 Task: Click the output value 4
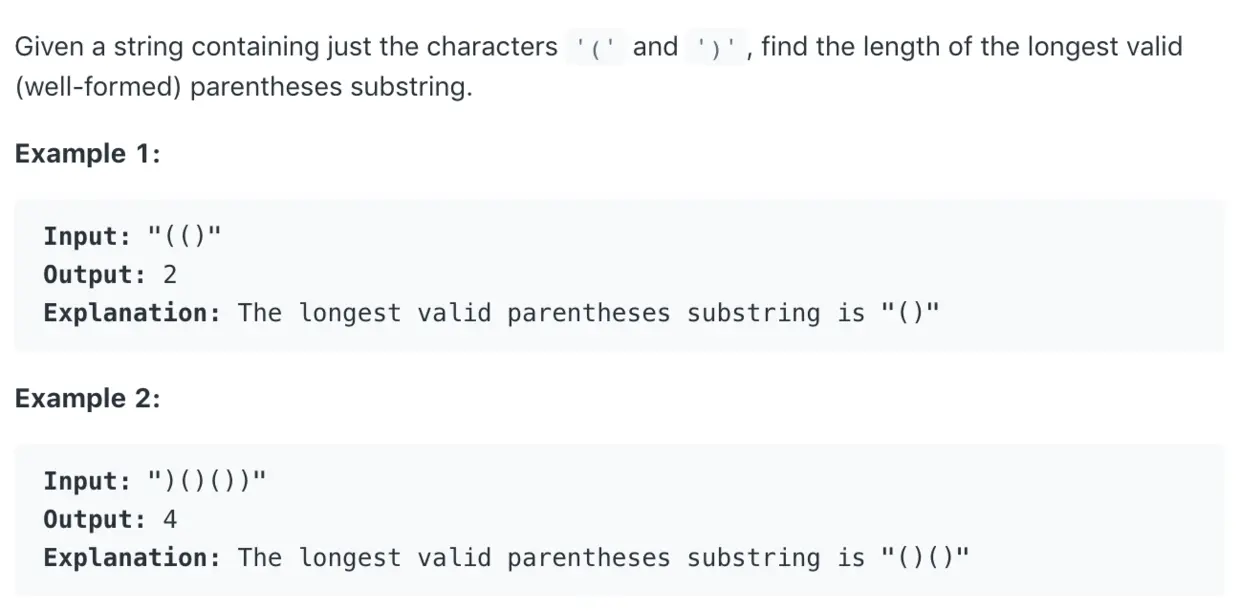click(170, 519)
